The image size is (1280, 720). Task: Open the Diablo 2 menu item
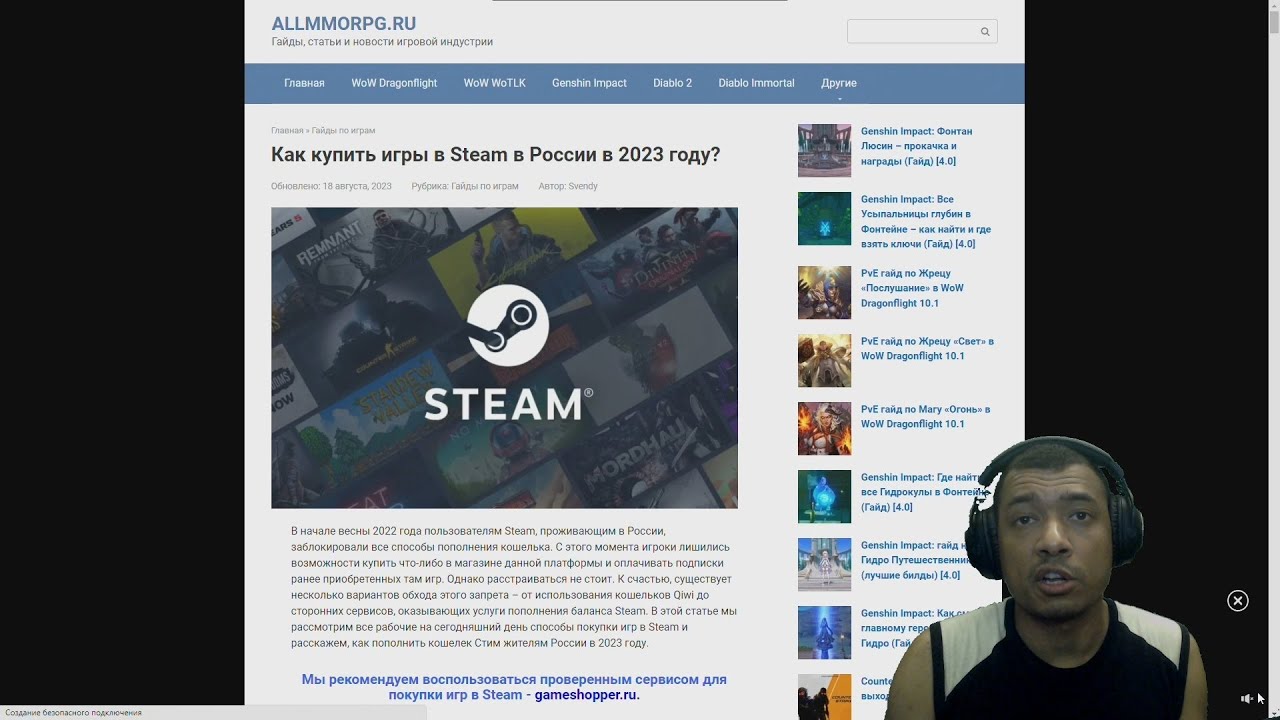click(x=672, y=83)
